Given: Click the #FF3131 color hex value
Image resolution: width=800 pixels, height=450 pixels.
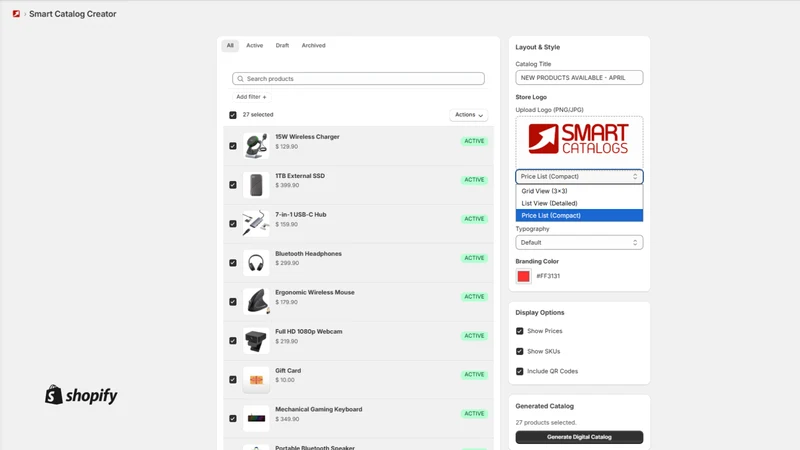Looking at the screenshot, I should coord(548,276).
